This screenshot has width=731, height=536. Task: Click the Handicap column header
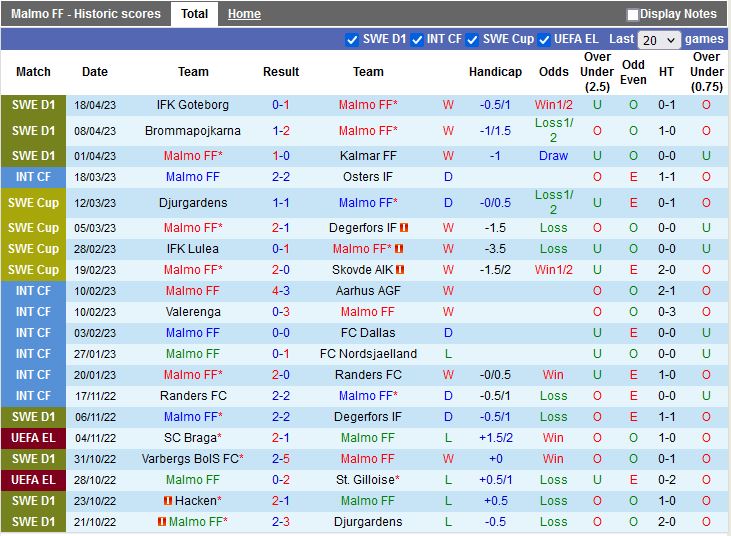[x=495, y=72]
